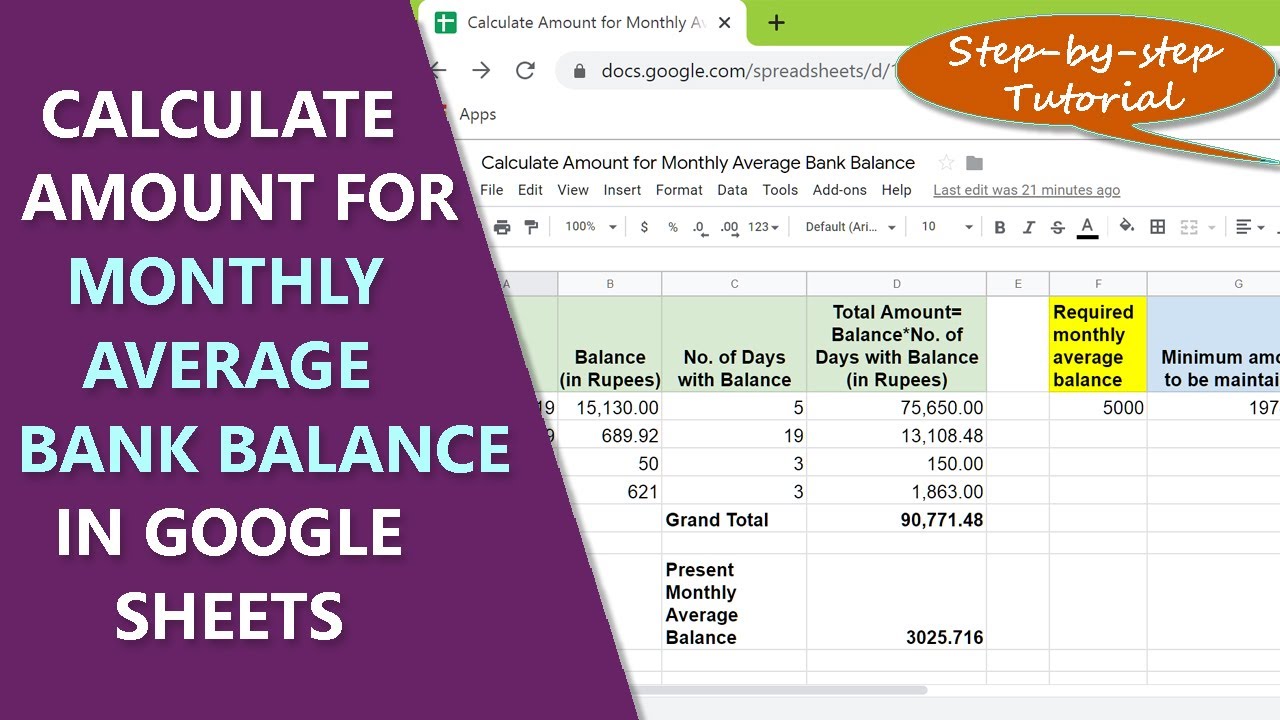This screenshot has height=720, width=1280.
Task: Click Balance cell containing 621
Action: tap(610, 491)
